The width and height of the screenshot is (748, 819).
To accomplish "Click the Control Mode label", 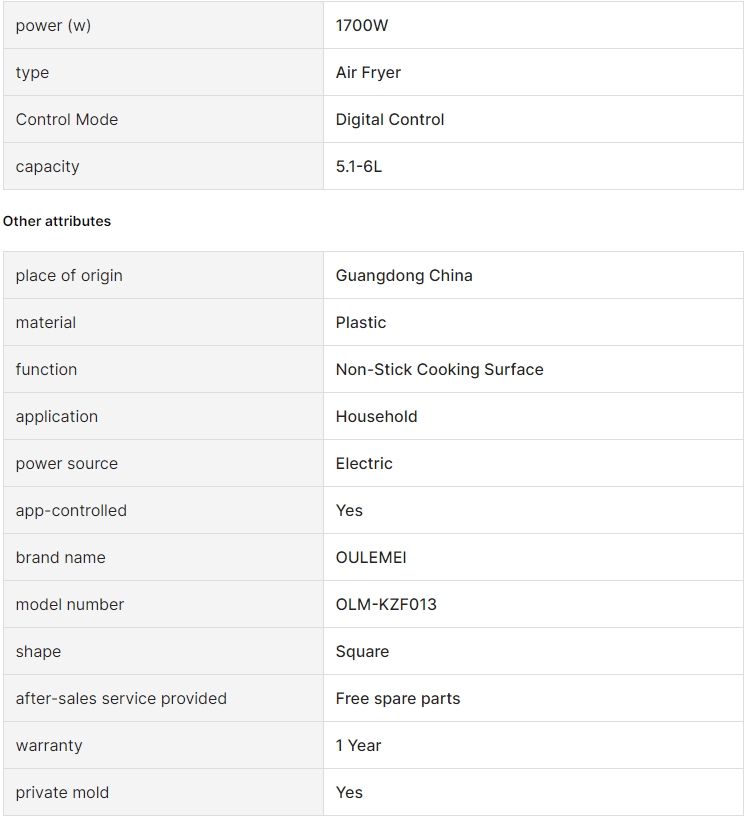I will 67,120.
